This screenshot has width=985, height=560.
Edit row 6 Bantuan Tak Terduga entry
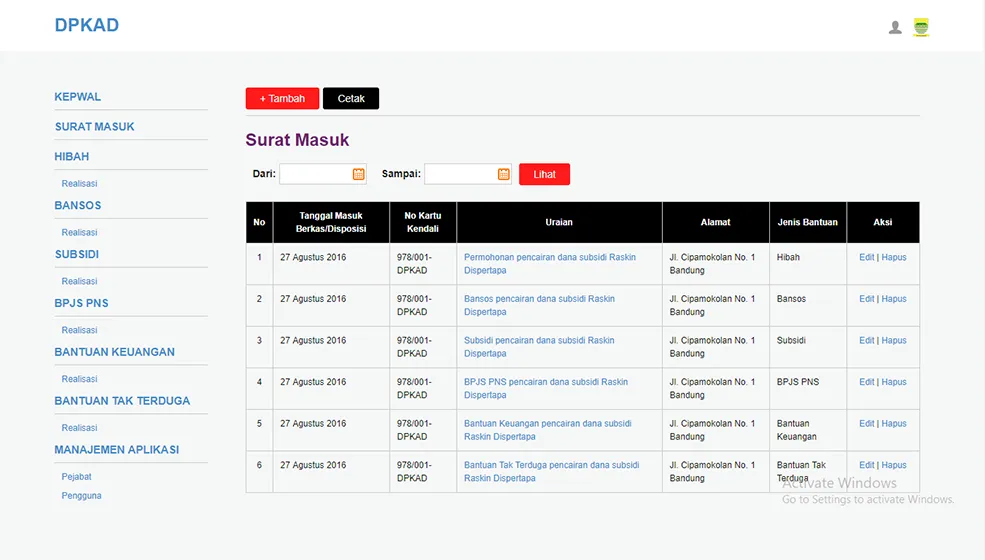[866, 465]
